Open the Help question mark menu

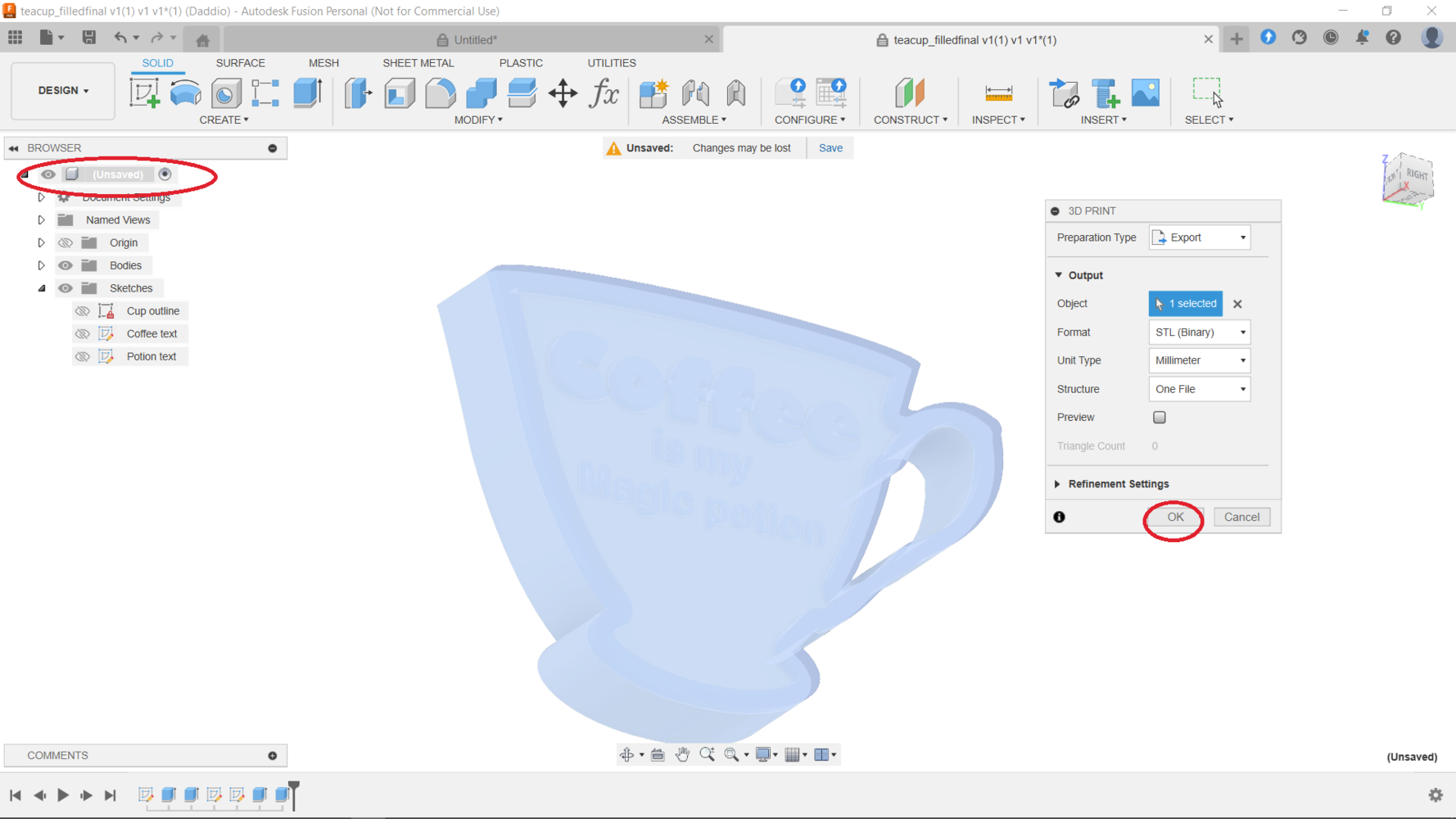(x=1393, y=37)
